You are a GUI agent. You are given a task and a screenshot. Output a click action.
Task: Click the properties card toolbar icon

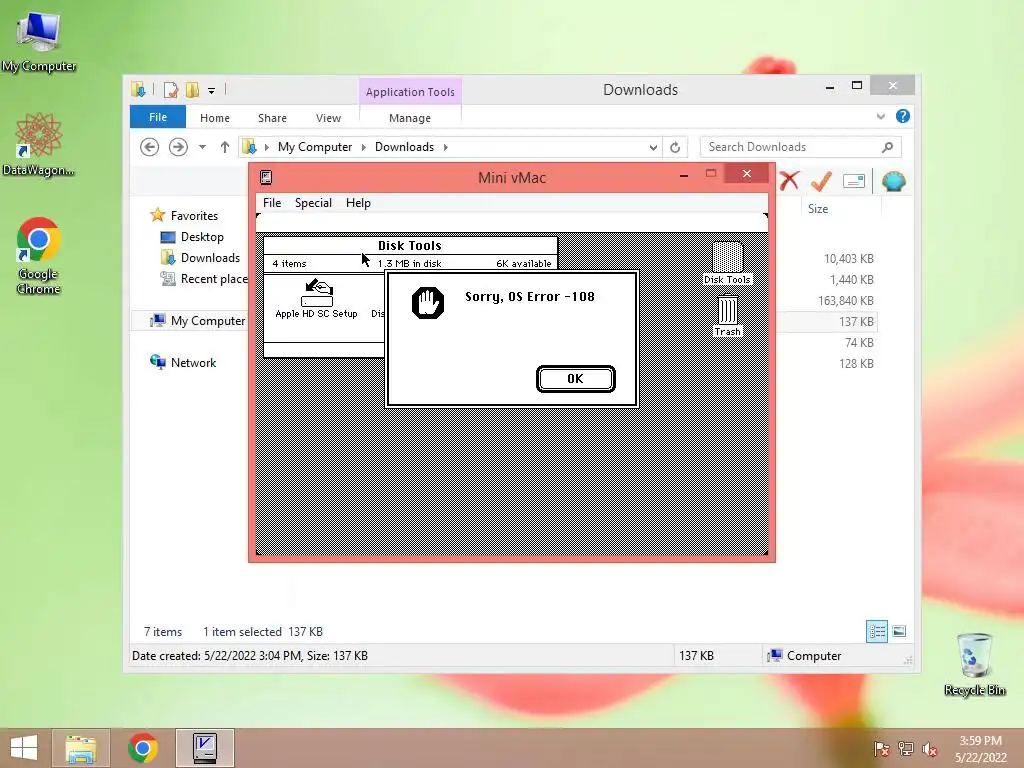[854, 181]
